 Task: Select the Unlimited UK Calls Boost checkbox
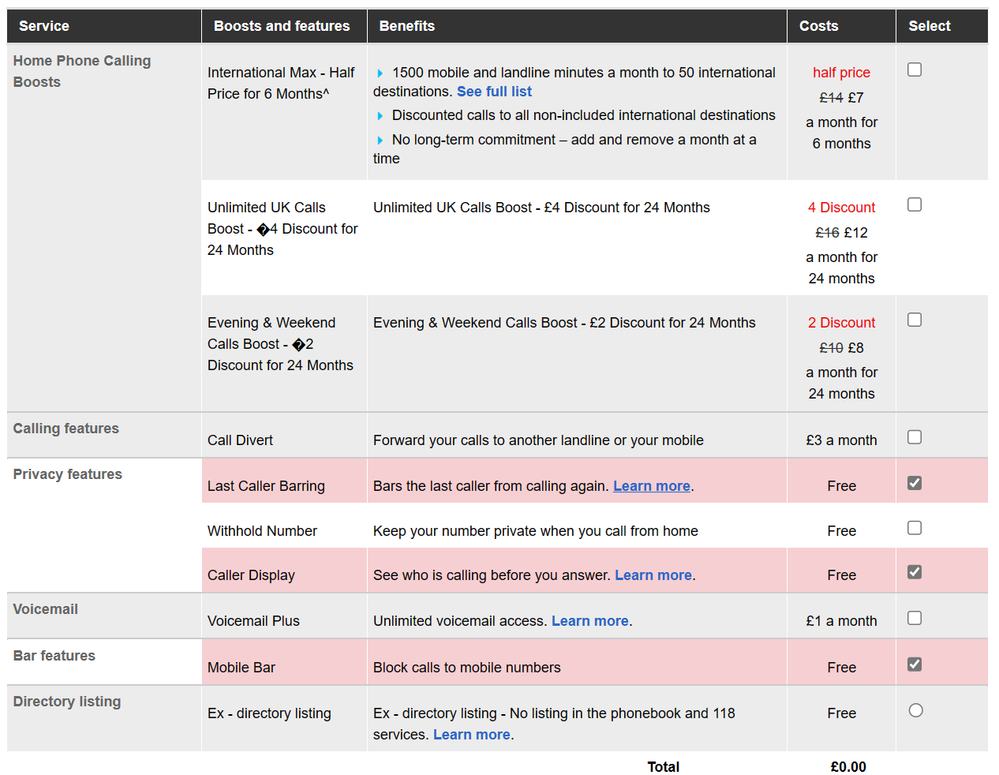pyautogui.click(x=914, y=205)
